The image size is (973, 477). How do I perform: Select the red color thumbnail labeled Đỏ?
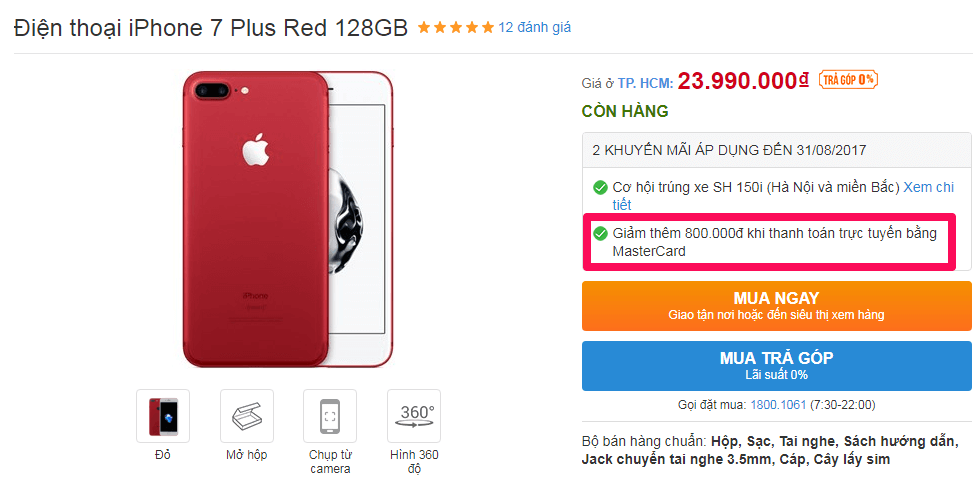(x=163, y=416)
